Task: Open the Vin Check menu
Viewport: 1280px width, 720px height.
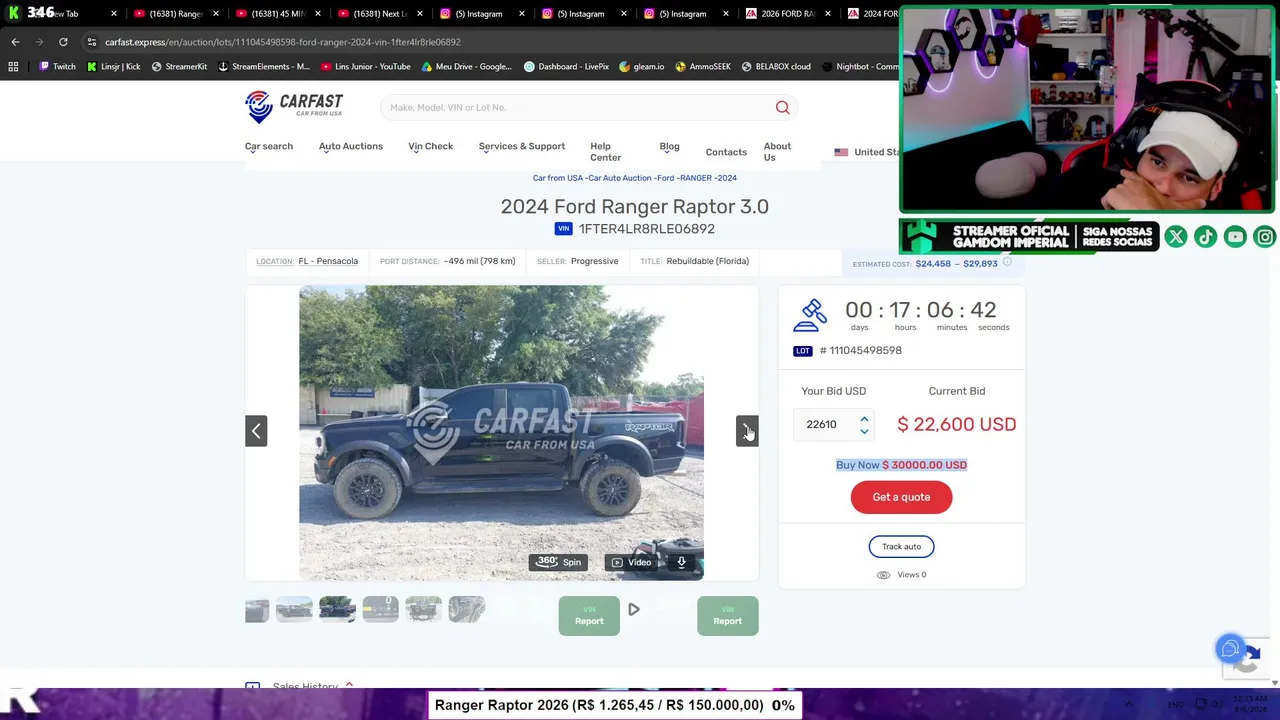Action: click(430, 146)
